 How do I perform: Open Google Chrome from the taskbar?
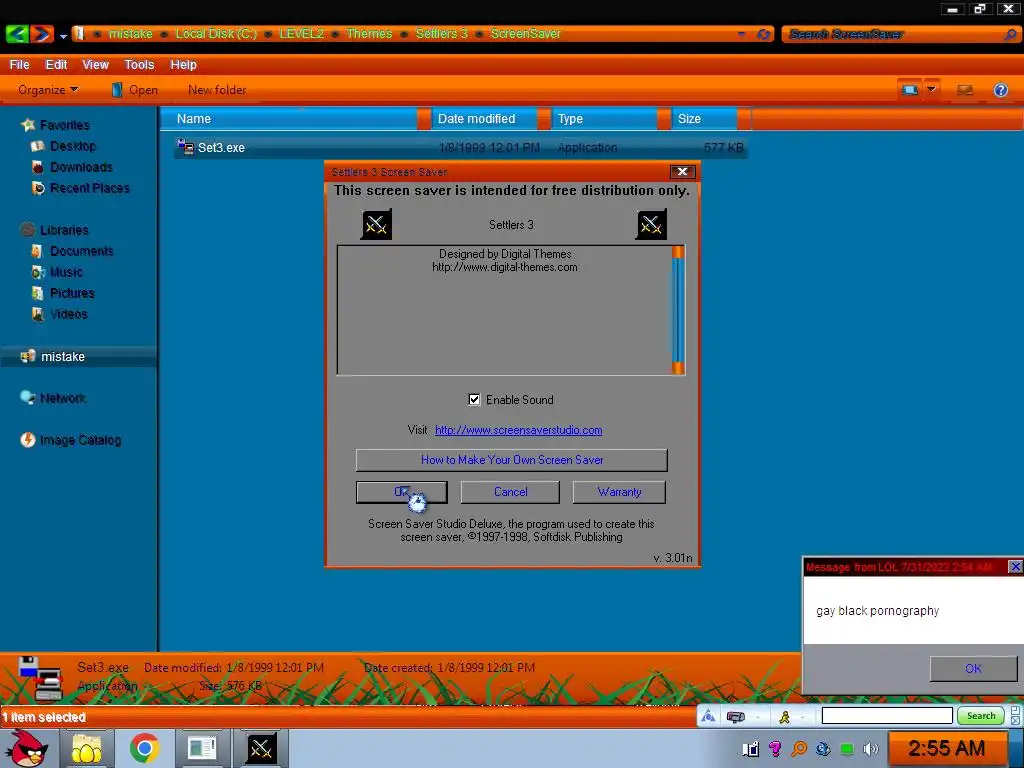click(144, 748)
